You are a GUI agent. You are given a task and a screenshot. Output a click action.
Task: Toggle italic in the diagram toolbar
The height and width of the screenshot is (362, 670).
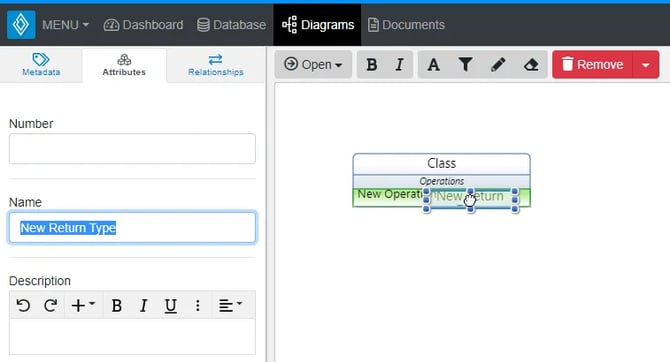pos(400,65)
